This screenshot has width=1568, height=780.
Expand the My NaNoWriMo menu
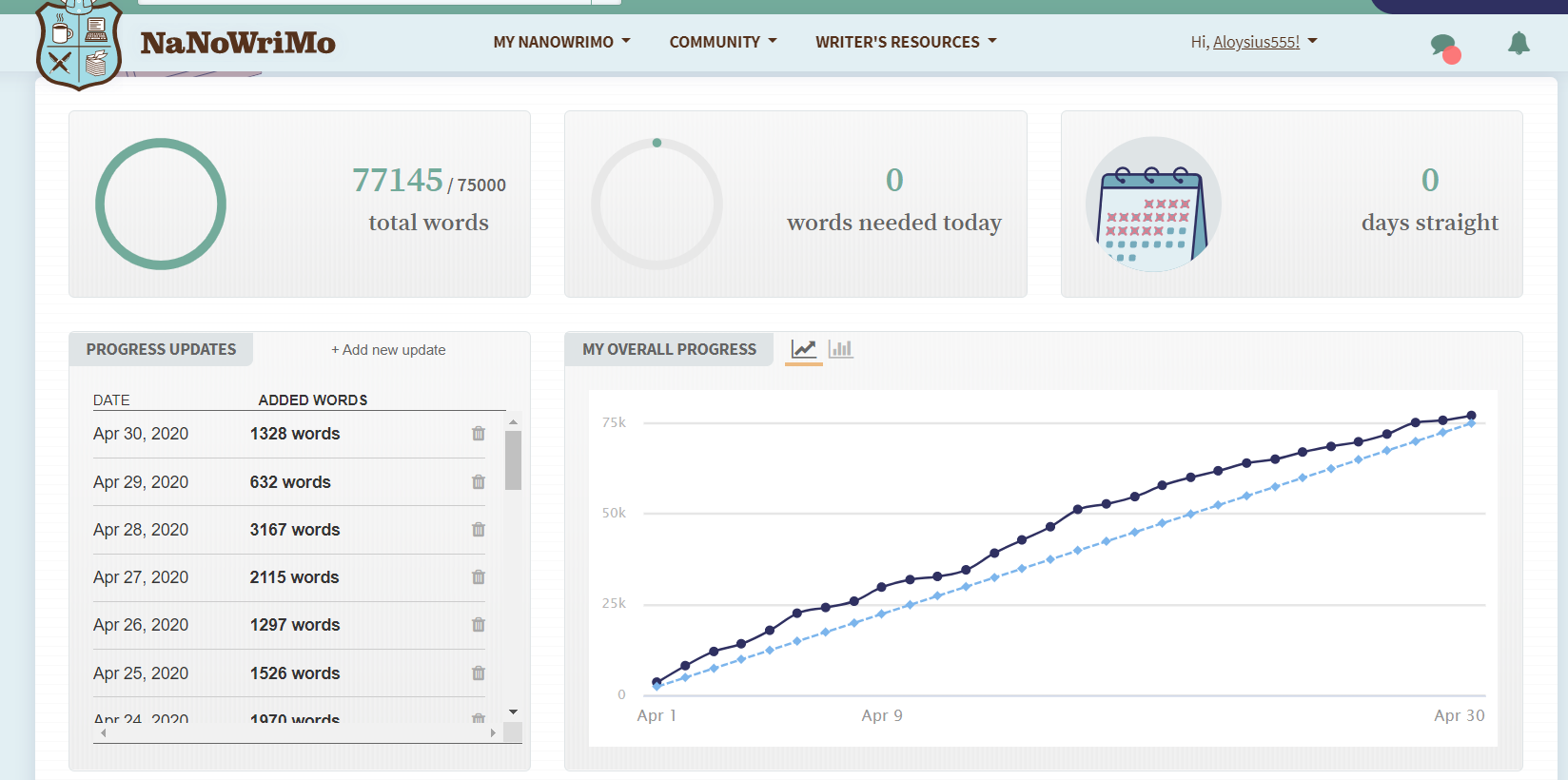561,42
